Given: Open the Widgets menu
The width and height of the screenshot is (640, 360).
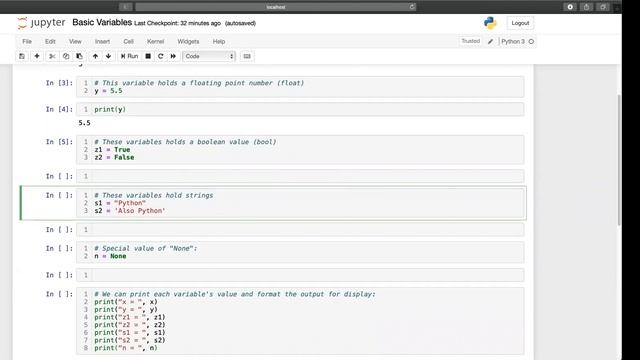Looking at the screenshot, I should [188, 42].
